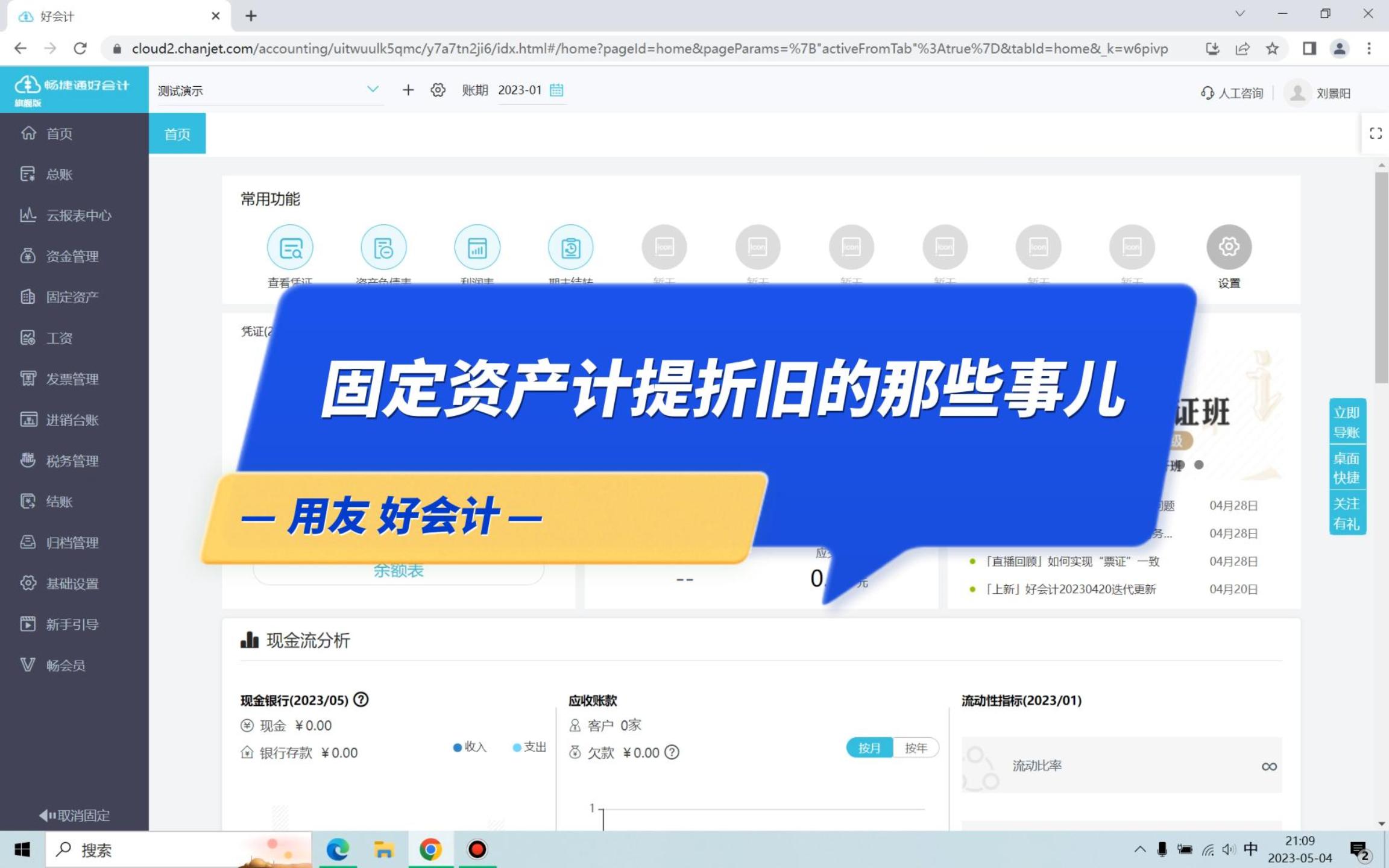
Task: Open File Explorer from the taskbar
Action: pos(384,850)
